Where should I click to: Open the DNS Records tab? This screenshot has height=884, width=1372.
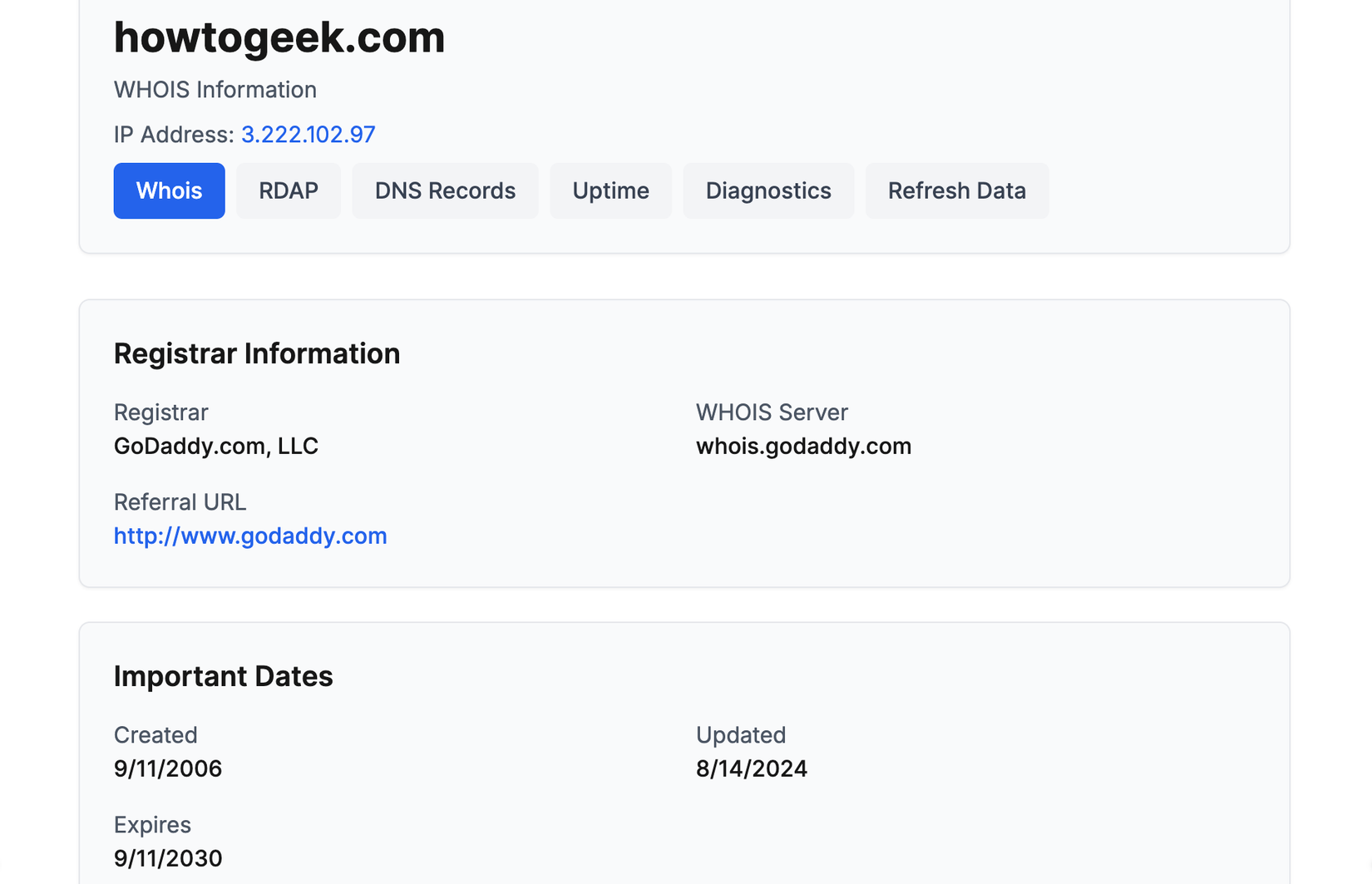pos(445,190)
